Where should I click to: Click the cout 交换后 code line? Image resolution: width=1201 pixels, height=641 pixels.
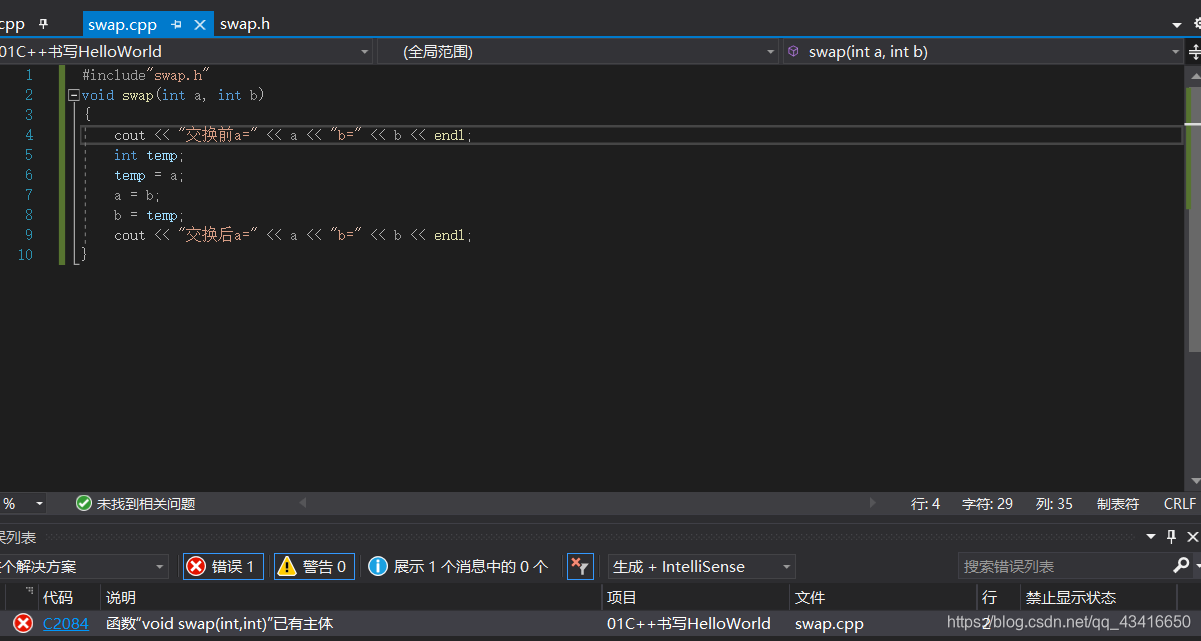[293, 235]
